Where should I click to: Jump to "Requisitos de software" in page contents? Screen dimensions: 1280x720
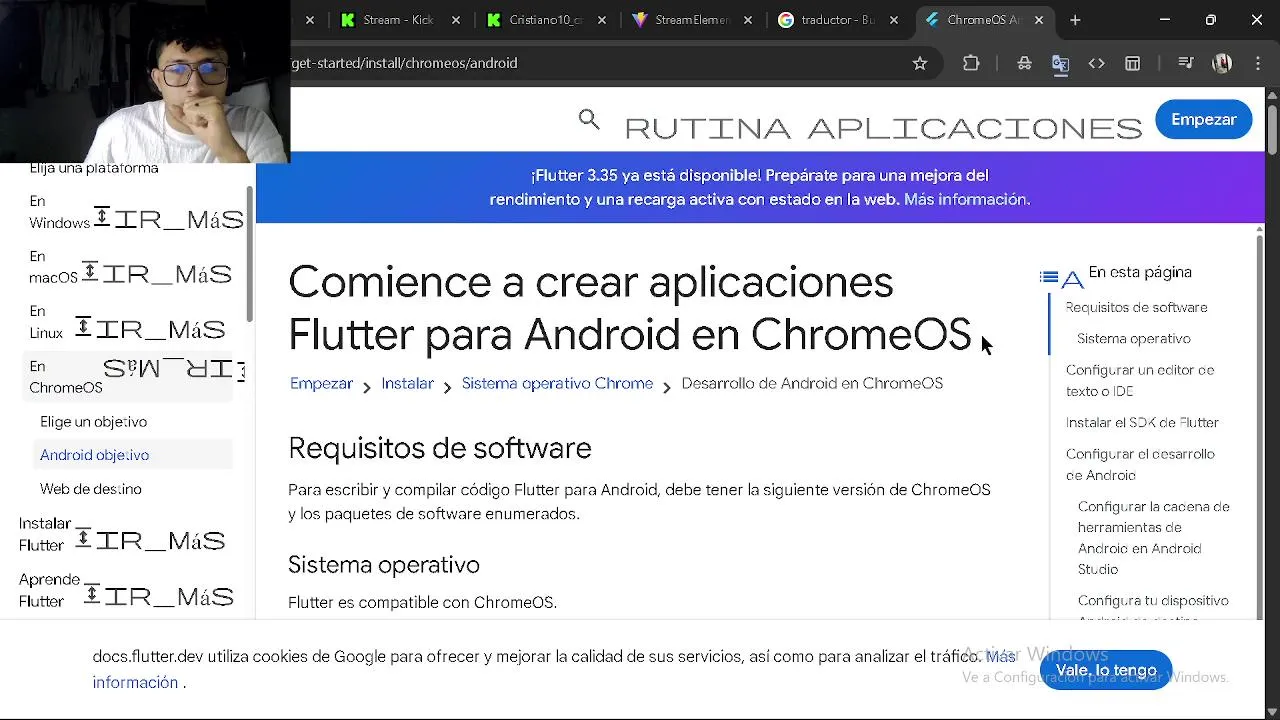coord(1136,307)
